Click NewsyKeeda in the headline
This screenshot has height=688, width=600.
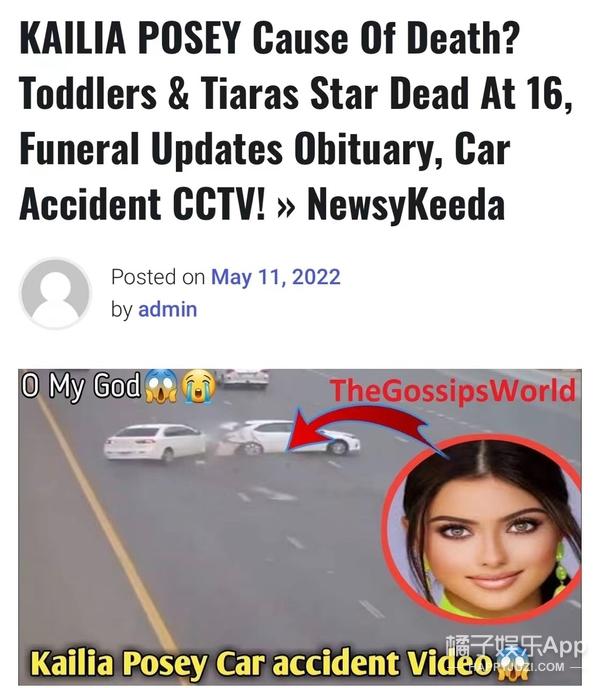click(x=406, y=204)
